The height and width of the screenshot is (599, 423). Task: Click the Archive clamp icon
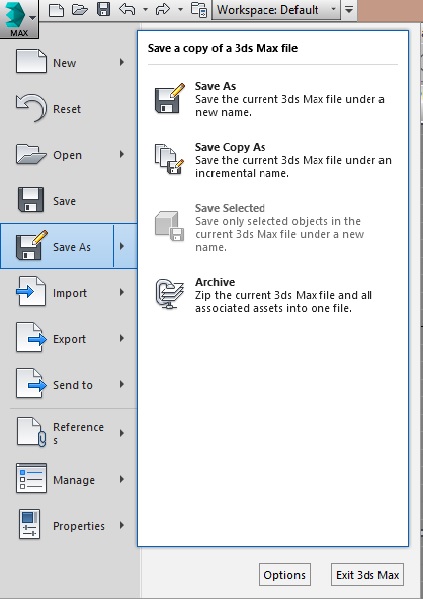pyautogui.click(x=170, y=293)
